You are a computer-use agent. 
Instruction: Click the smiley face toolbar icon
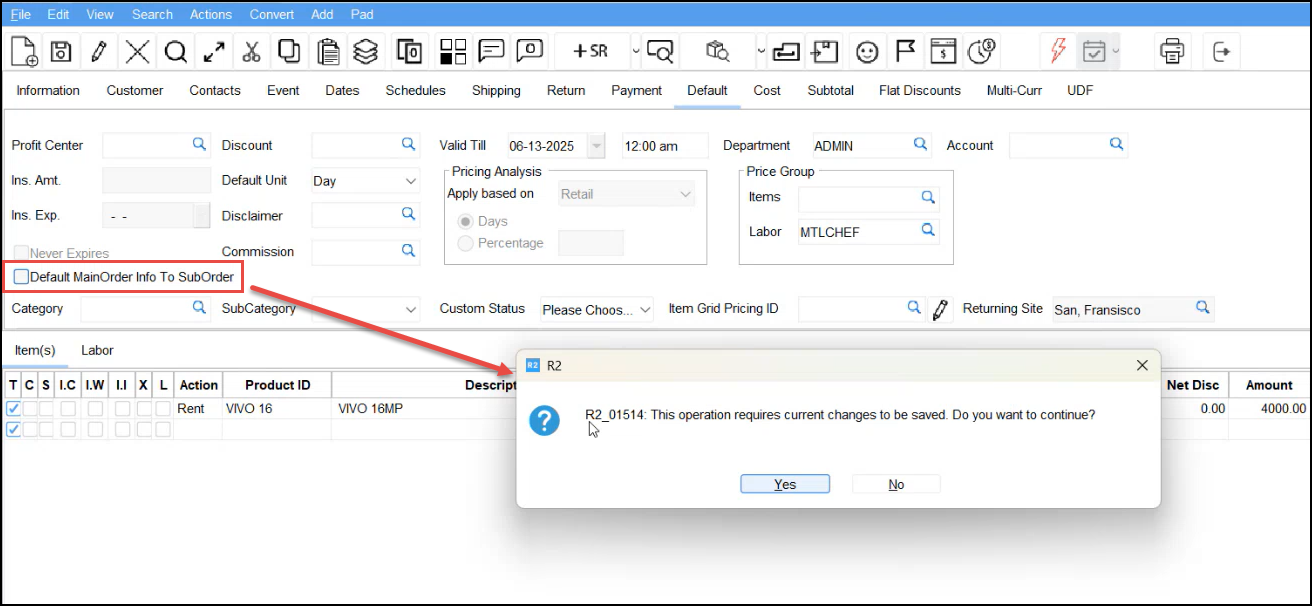pos(867,51)
